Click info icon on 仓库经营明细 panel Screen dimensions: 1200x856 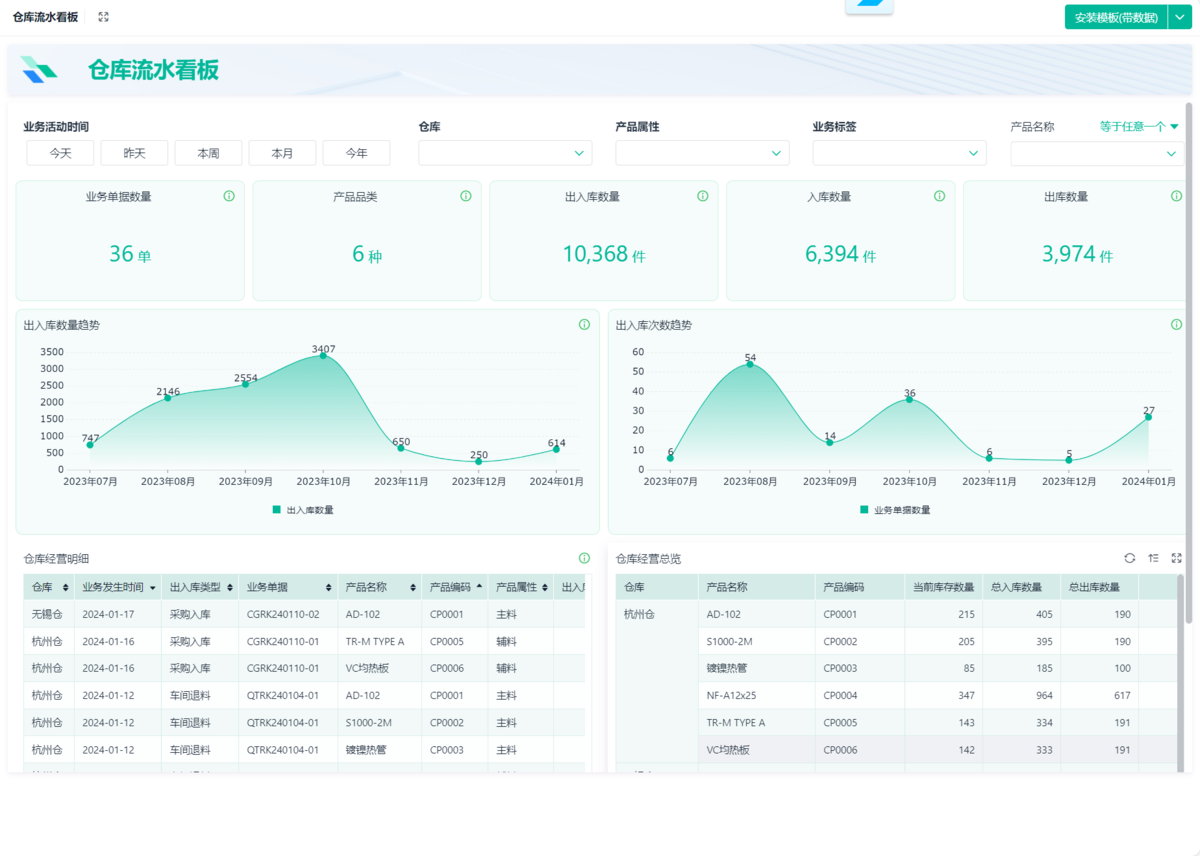pos(584,558)
